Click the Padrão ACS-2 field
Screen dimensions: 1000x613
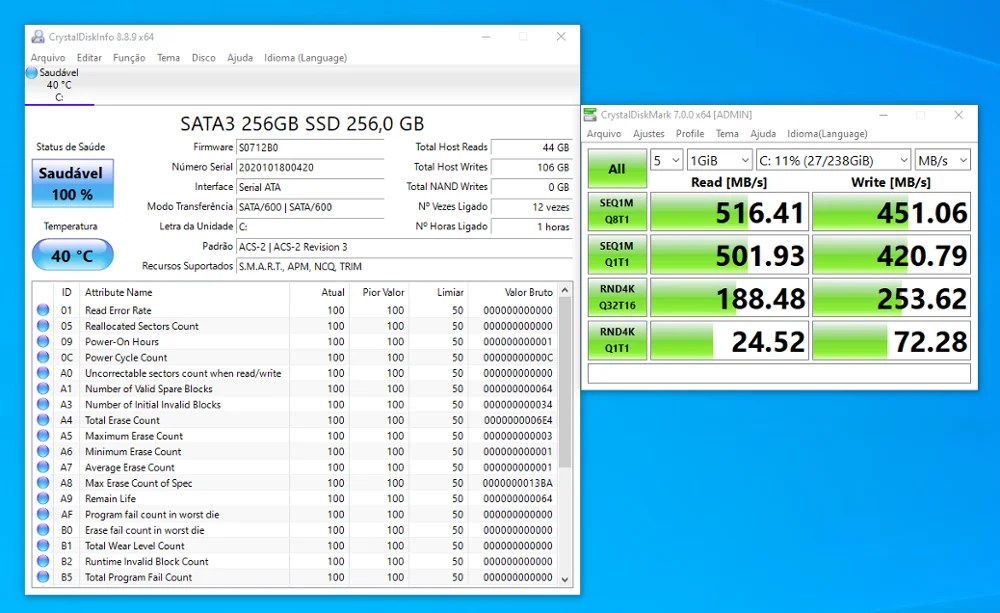(x=404, y=247)
